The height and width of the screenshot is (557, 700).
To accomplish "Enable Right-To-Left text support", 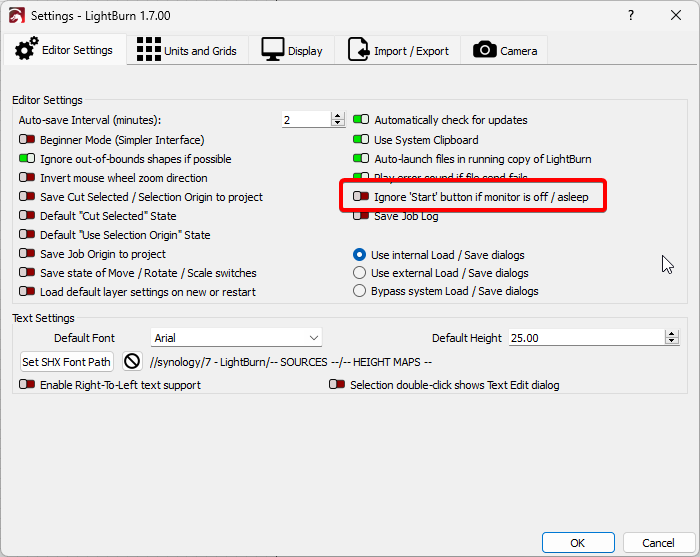I will (27, 384).
